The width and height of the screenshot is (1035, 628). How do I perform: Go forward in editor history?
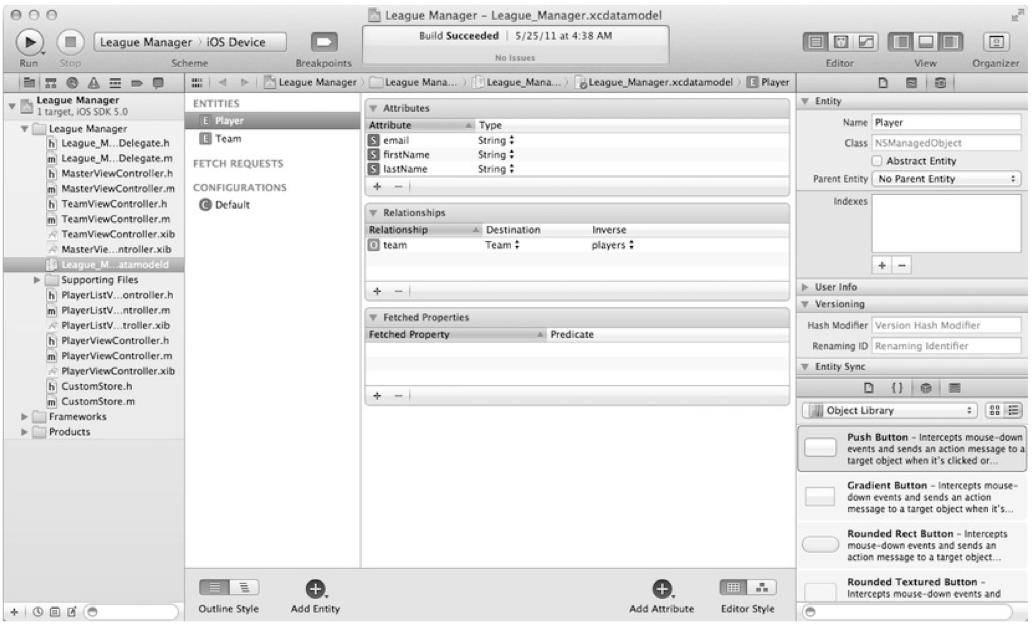[x=245, y=83]
